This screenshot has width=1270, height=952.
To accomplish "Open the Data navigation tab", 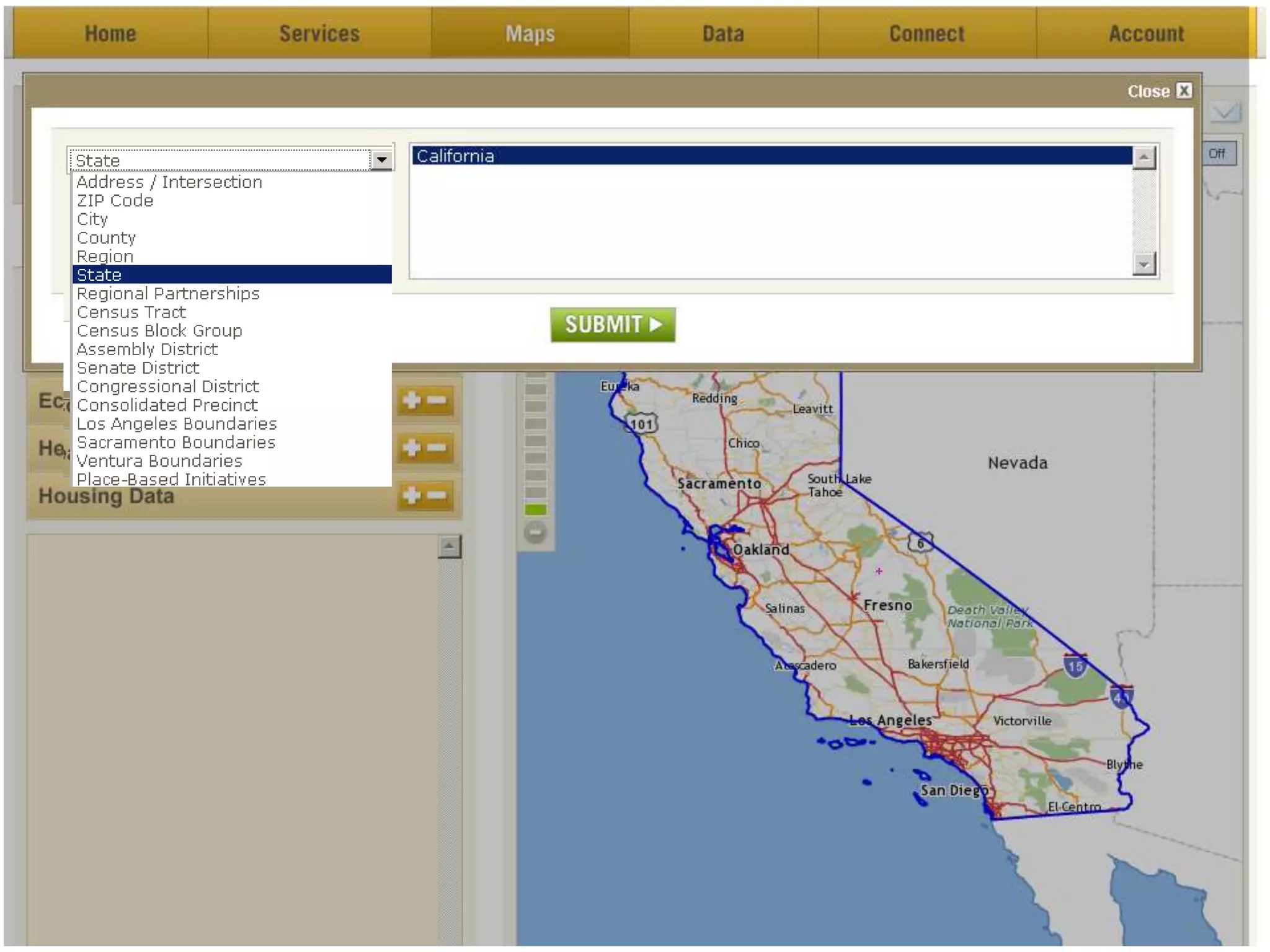I will [x=723, y=33].
